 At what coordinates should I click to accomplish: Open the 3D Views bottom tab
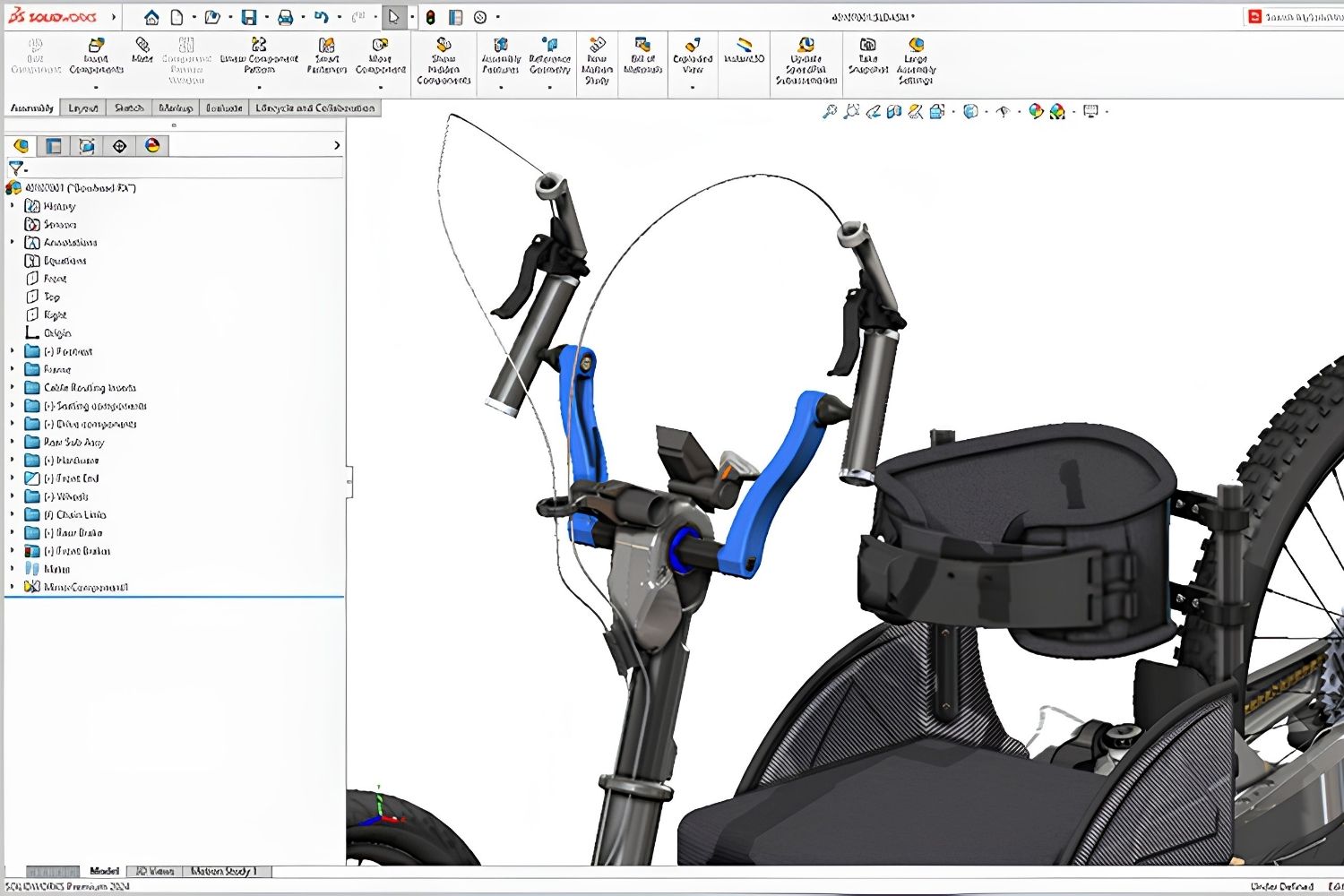click(x=155, y=871)
